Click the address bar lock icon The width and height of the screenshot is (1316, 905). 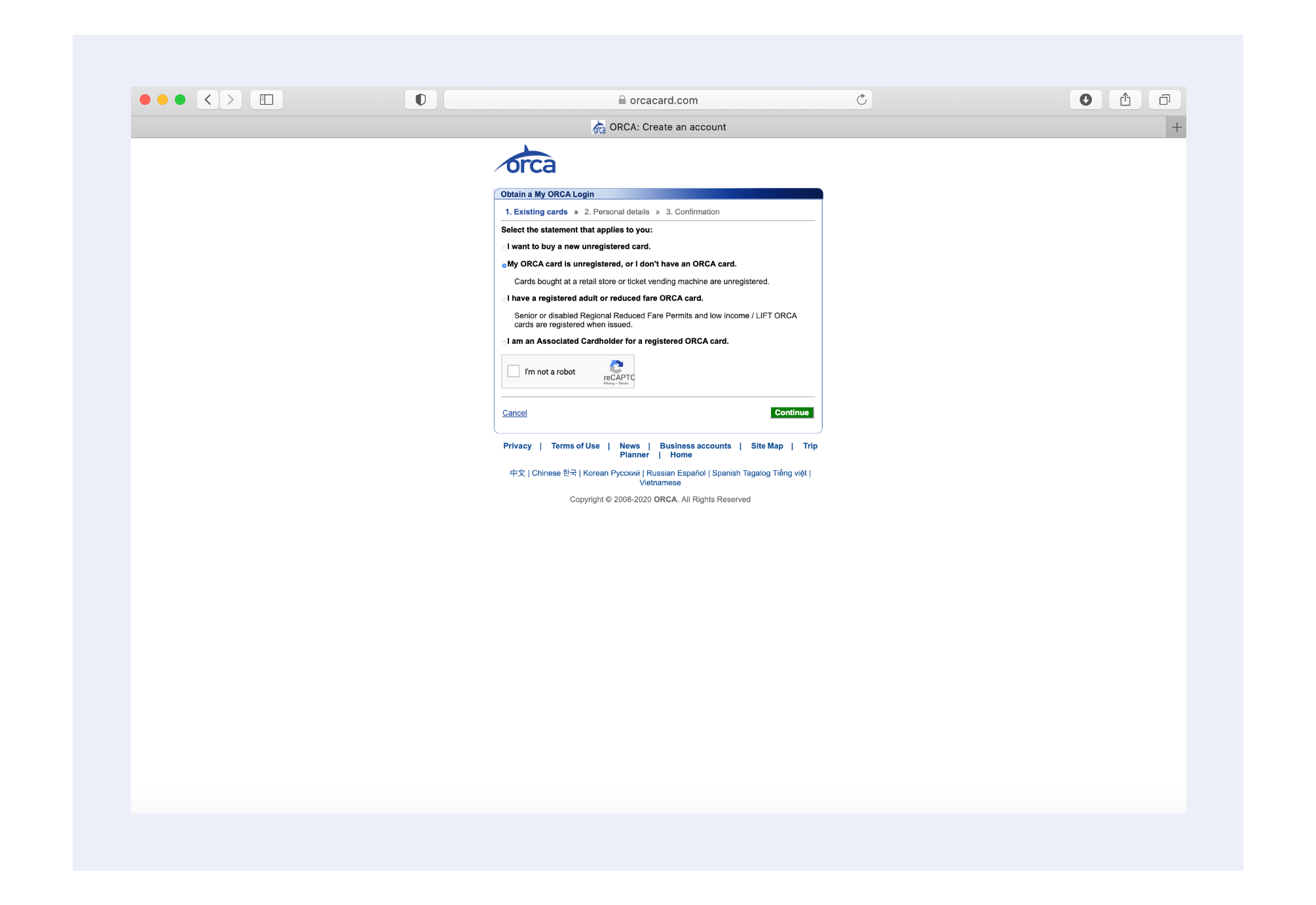pos(622,100)
